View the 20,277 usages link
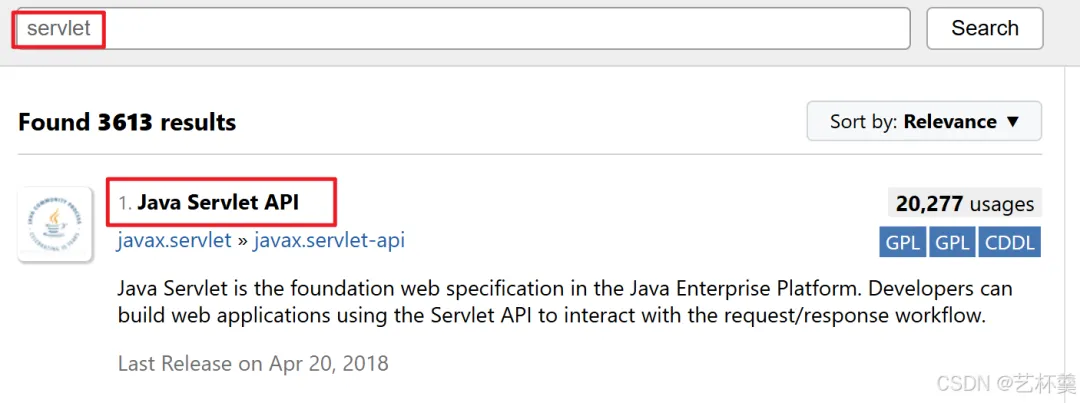The image size is (1080, 403). coord(965,204)
